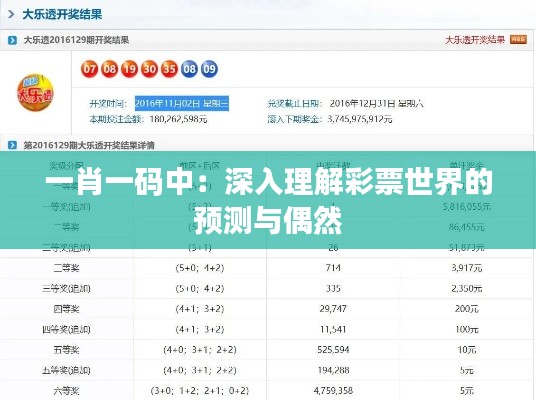Image resolution: width=536 pixels, height=400 pixels.
Task: Click the prize value 3,917元
Action: [467, 268]
